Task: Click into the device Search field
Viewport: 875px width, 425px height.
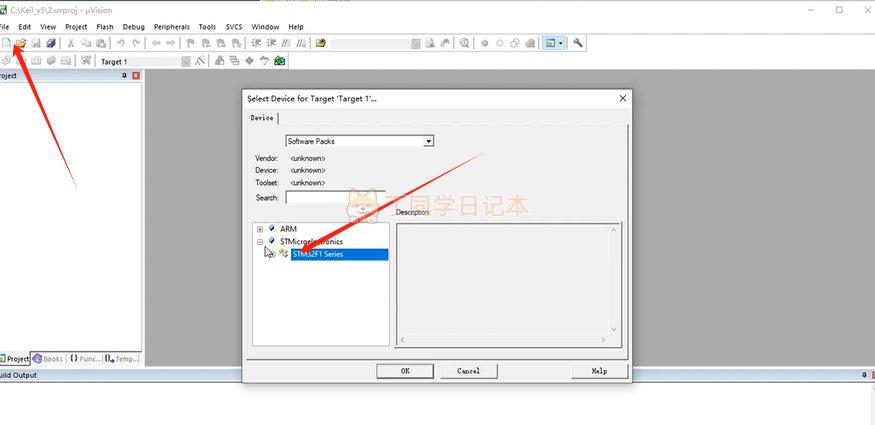Action: [335, 198]
